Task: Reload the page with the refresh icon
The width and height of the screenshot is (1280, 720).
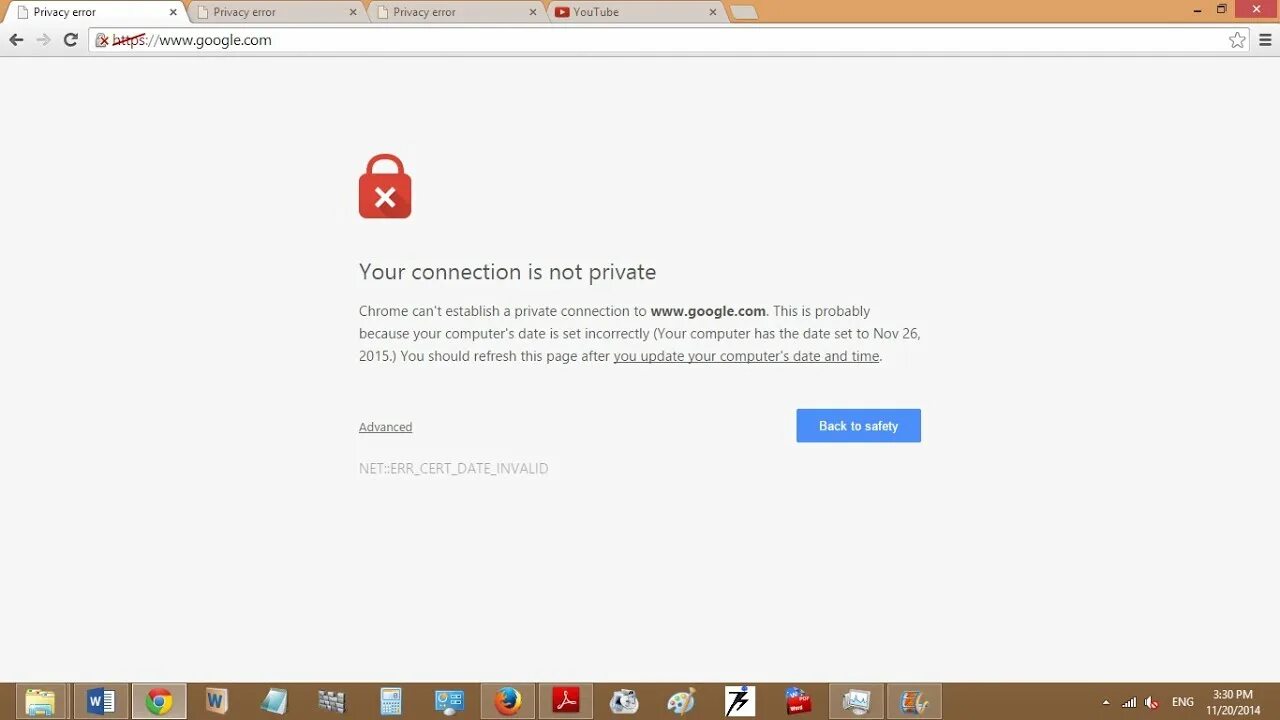Action: (x=70, y=40)
